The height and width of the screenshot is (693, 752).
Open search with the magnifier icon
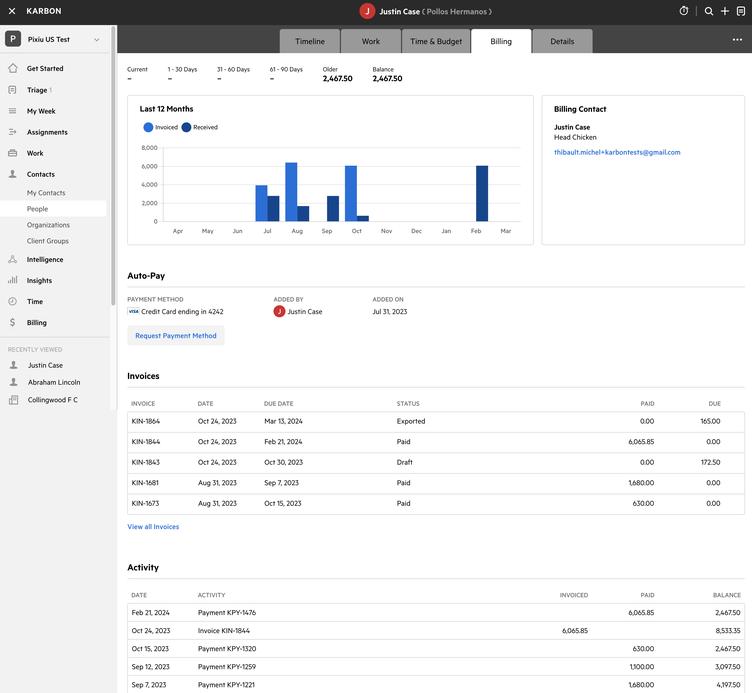pyautogui.click(x=708, y=11)
